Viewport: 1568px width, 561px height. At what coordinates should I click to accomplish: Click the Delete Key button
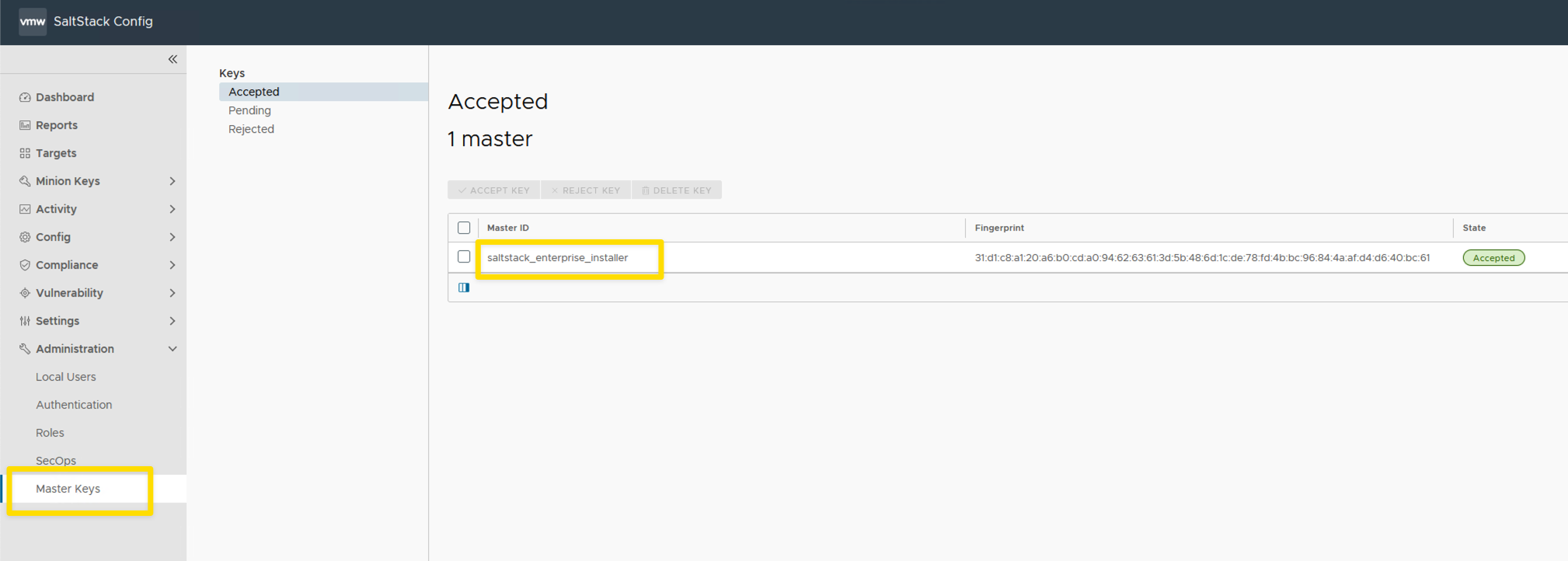(x=676, y=190)
